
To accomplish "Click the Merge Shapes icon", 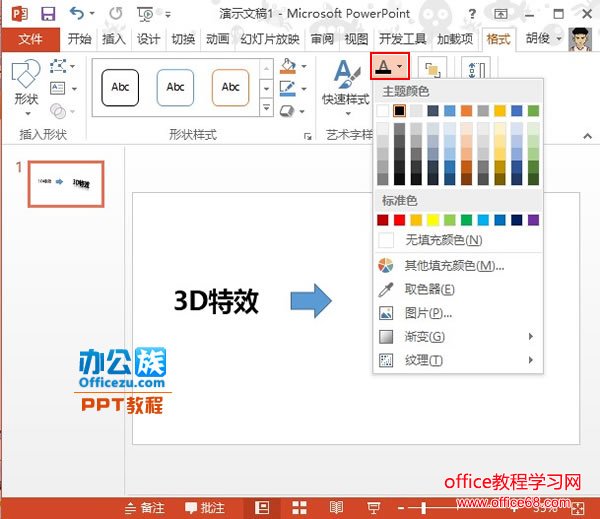I will coord(58,111).
